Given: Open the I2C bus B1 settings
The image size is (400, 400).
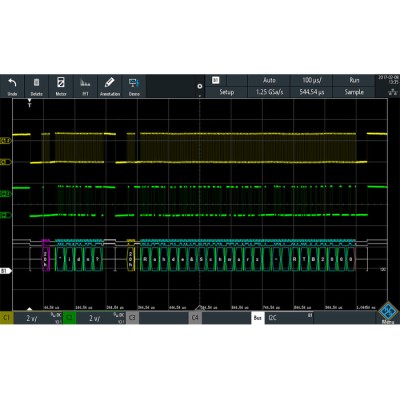Looking at the screenshot, I should pyautogui.click(x=289, y=318).
